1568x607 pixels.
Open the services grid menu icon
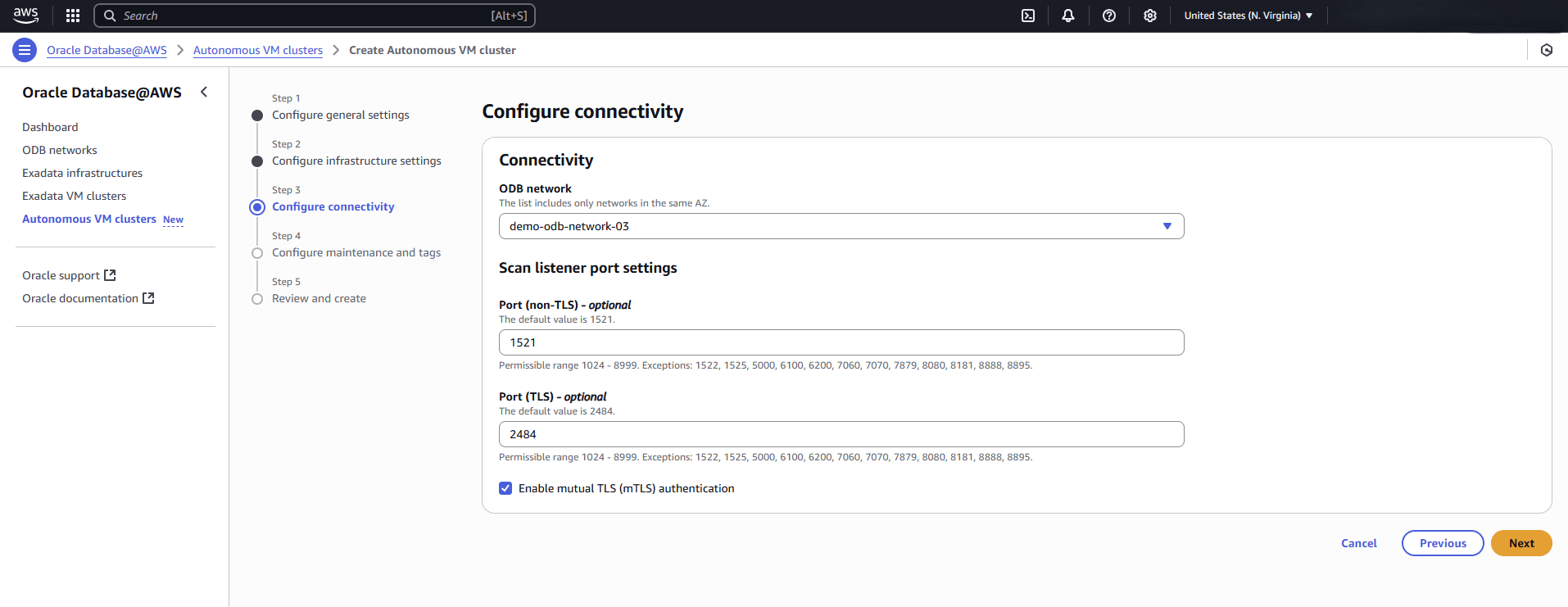(73, 16)
